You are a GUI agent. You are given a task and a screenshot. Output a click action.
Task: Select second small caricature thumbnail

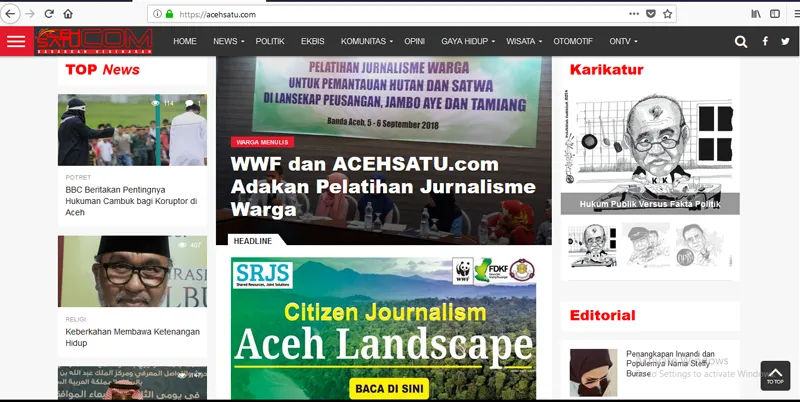point(646,245)
